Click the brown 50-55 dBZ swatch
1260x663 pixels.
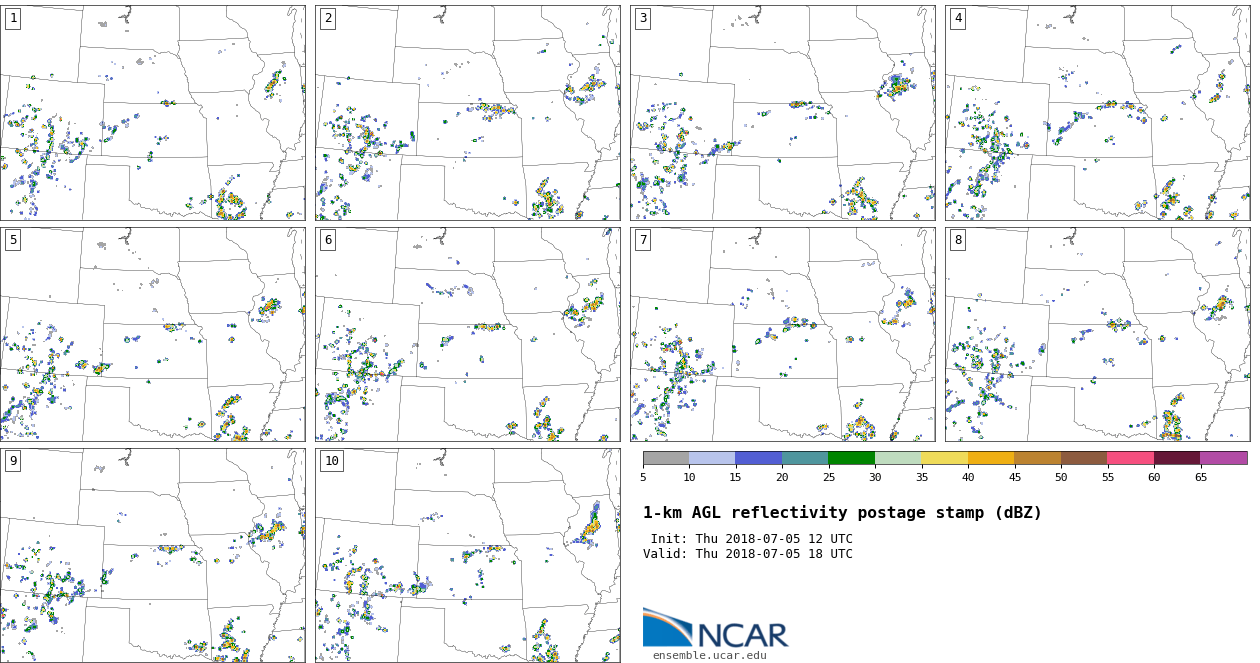coord(1084,458)
